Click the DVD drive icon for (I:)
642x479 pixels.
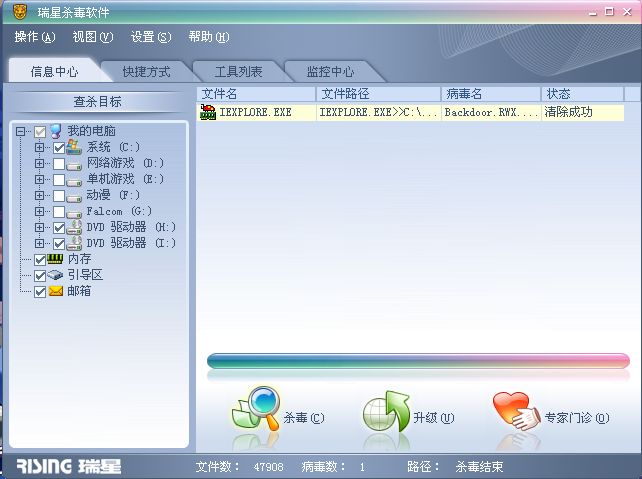74,243
